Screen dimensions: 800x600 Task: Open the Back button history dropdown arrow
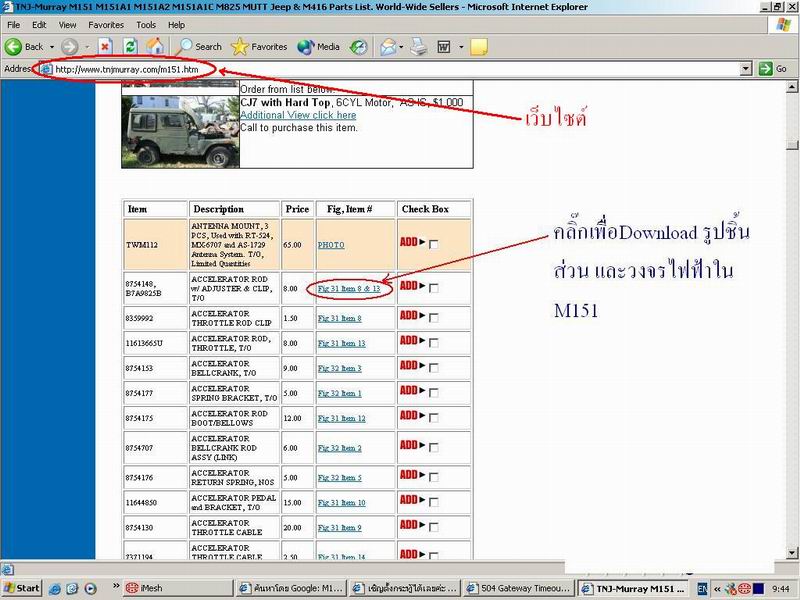(50, 47)
